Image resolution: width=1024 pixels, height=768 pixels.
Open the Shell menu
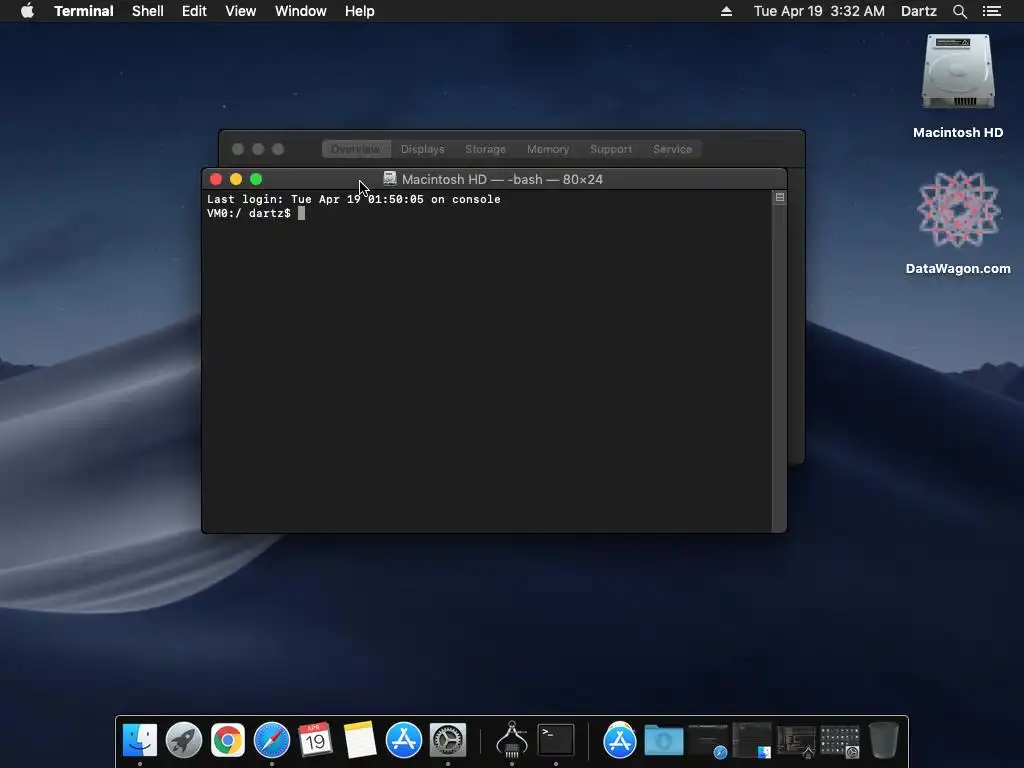click(148, 11)
